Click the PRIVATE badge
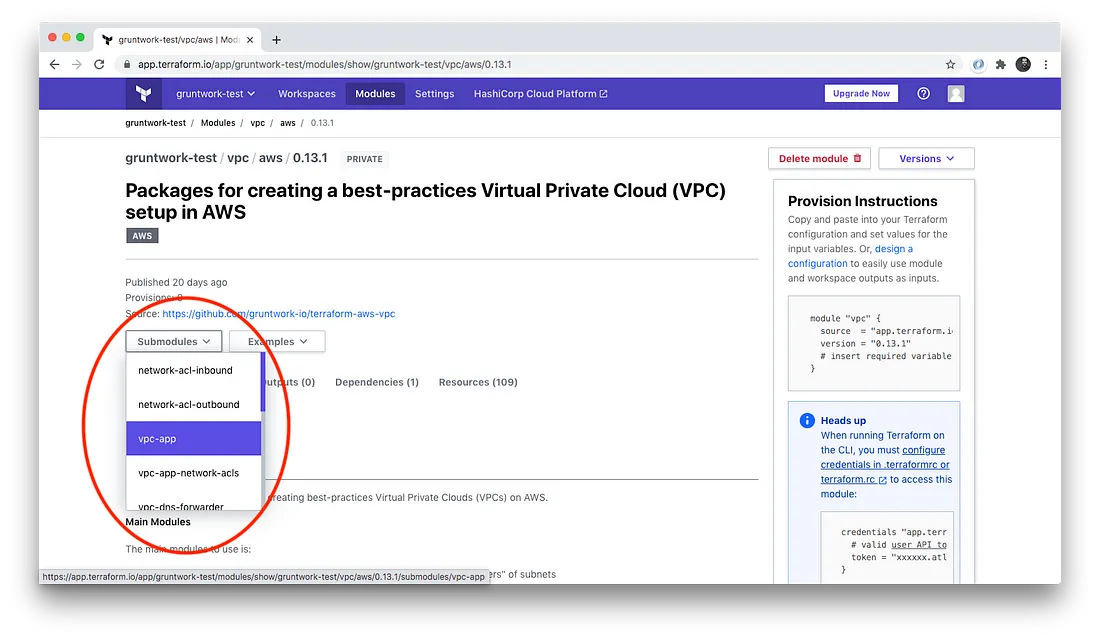Image resolution: width=1100 pixels, height=640 pixels. (x=364, y=159)
